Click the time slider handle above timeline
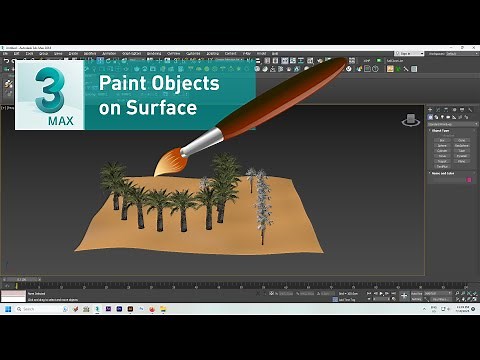 coord(22,279)
